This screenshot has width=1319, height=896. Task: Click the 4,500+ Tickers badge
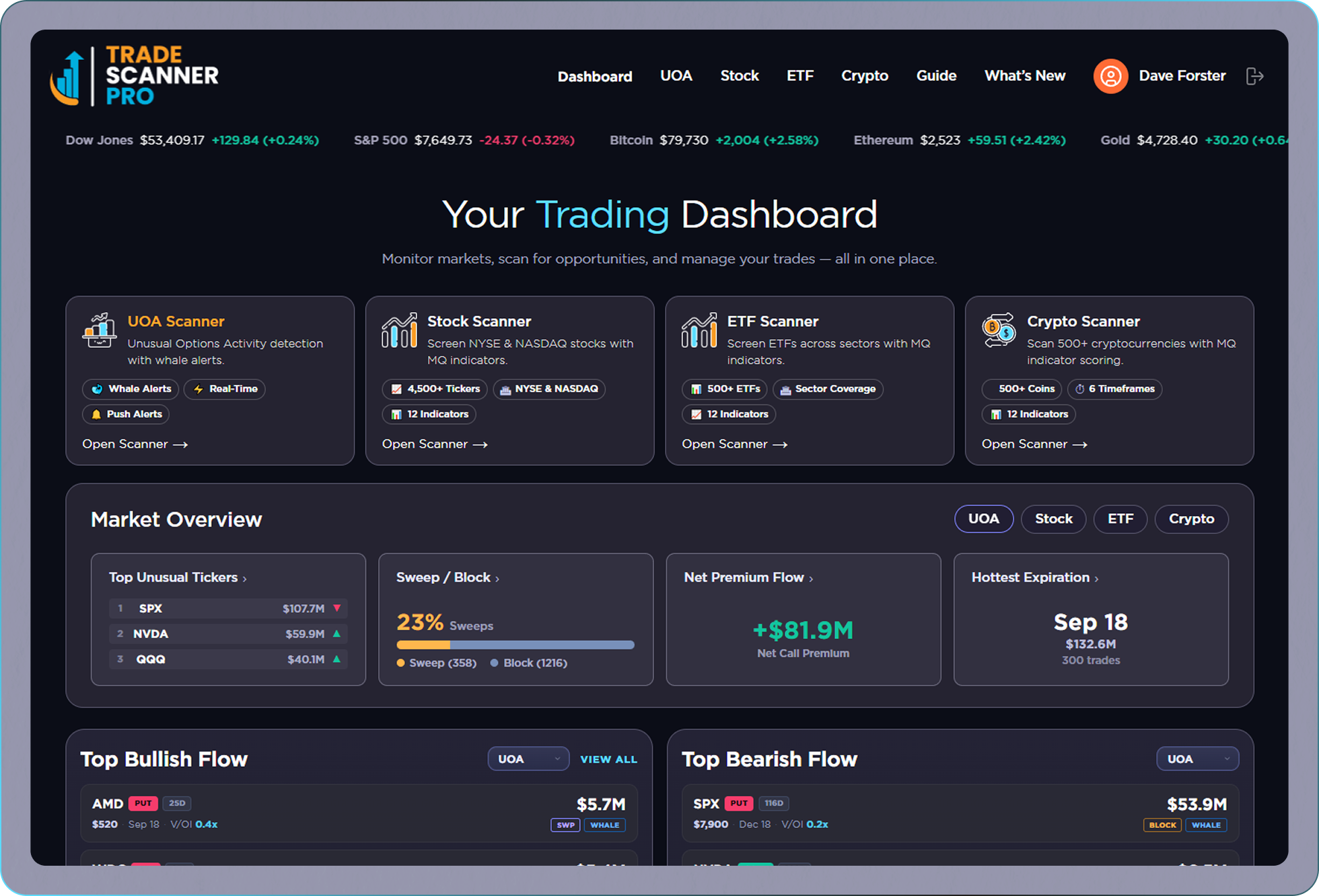point(435,389)
